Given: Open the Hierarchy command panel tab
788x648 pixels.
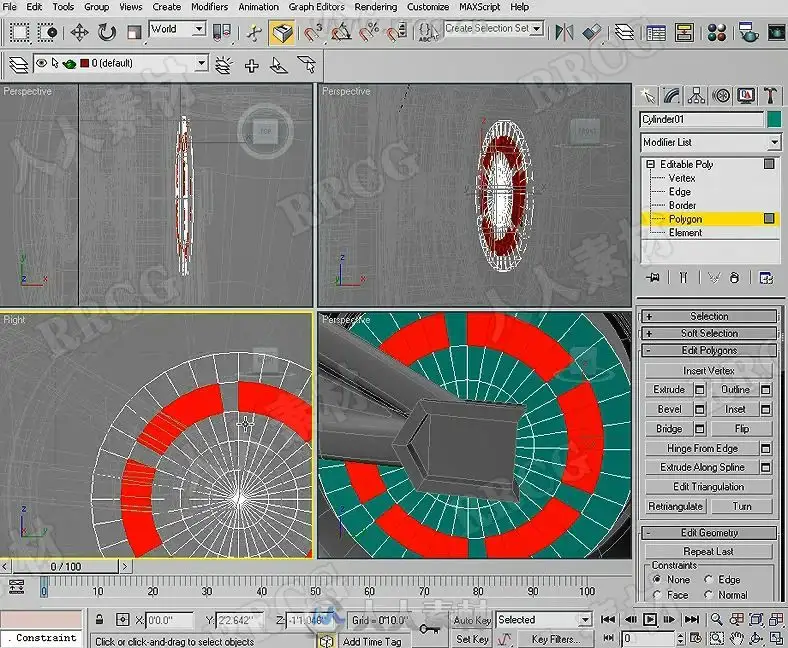Looking at the screenshot, I should click(697, 96).
